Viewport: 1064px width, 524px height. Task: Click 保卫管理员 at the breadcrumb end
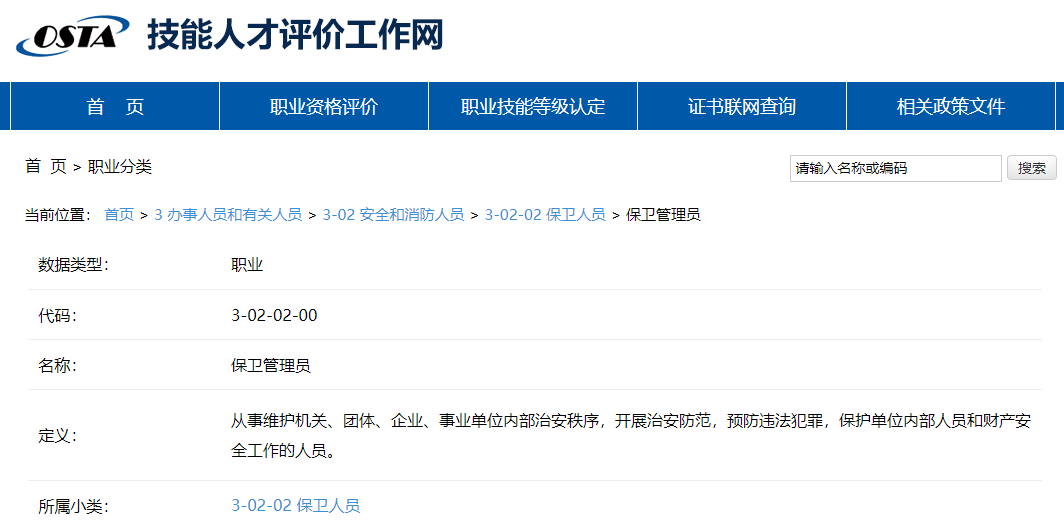click(663, 215)
